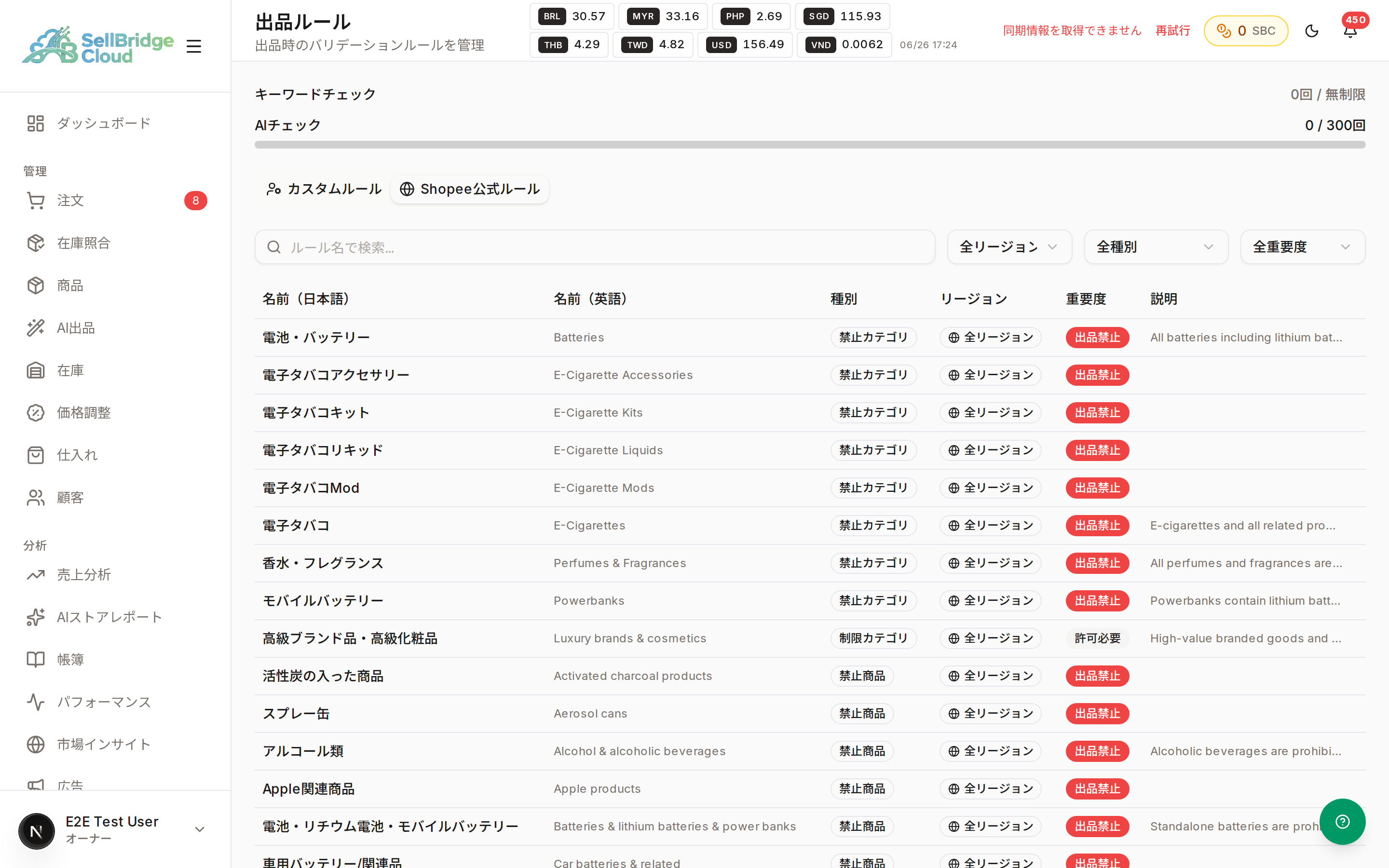Switch to the Shopee公式ルール tab

pos(469,189)
